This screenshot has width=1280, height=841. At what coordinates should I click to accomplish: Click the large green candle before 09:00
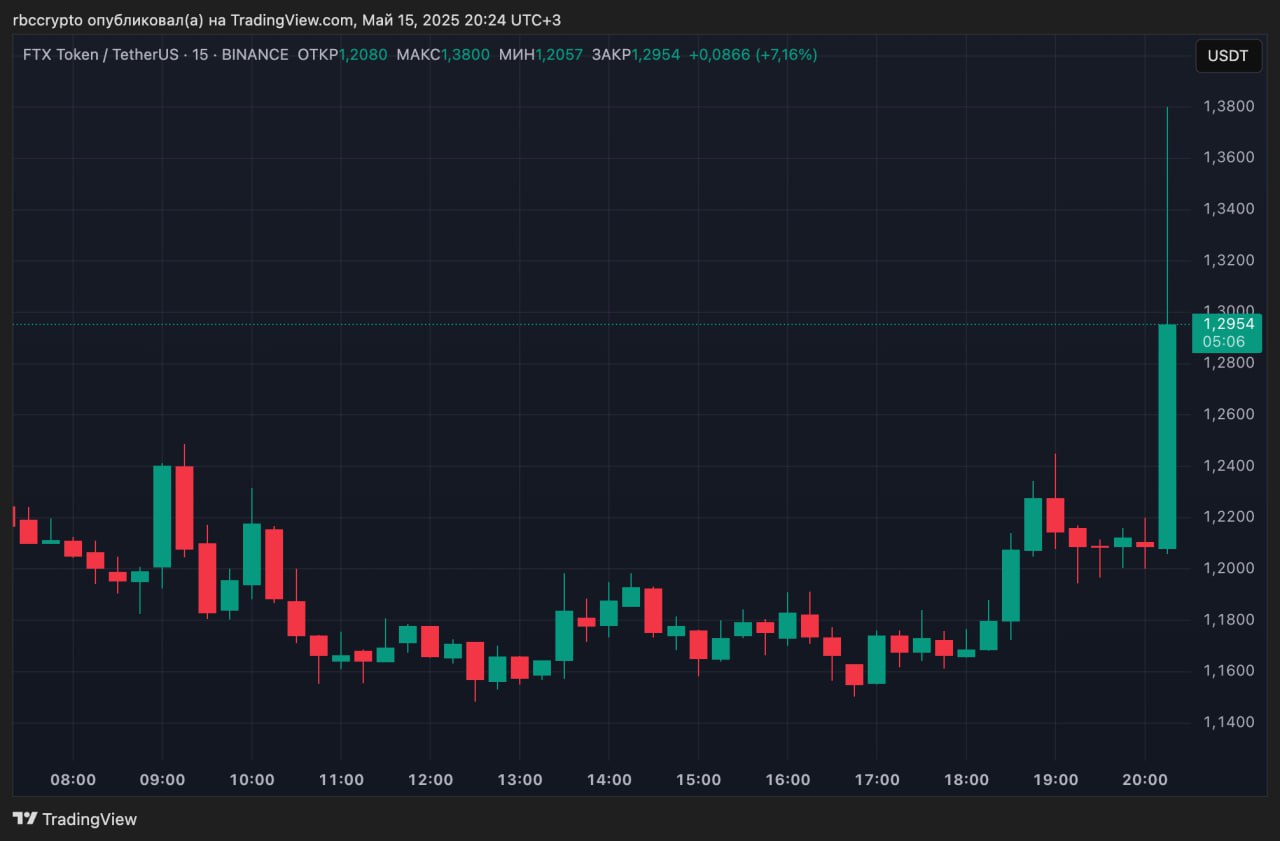162,516
